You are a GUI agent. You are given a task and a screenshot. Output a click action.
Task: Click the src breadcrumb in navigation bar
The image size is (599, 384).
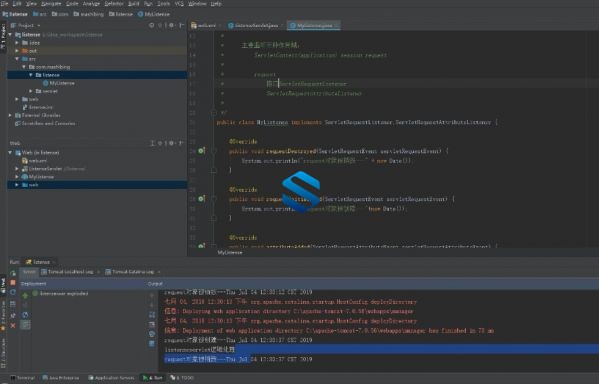[39, 14]
